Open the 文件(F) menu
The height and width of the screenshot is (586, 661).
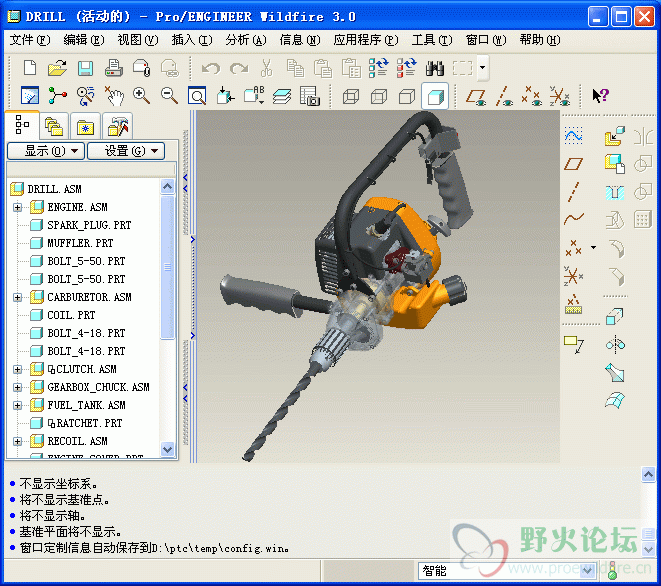pos(30,40)
